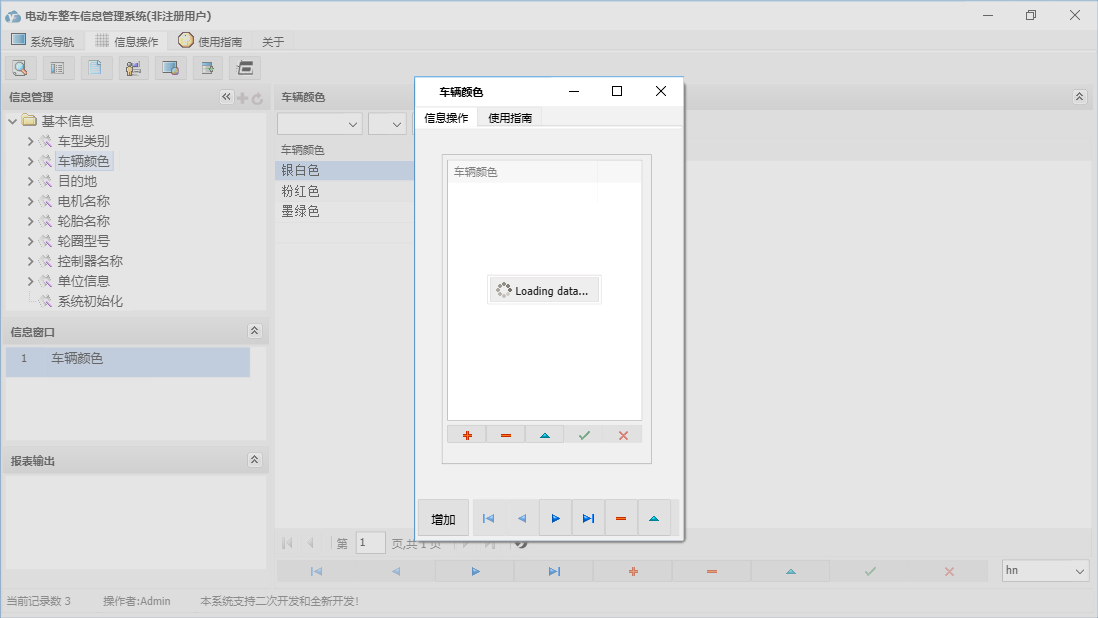Click the add-record toolbar icon with green plus
This screenshot has height=618, width=1098.
point(207,67)
